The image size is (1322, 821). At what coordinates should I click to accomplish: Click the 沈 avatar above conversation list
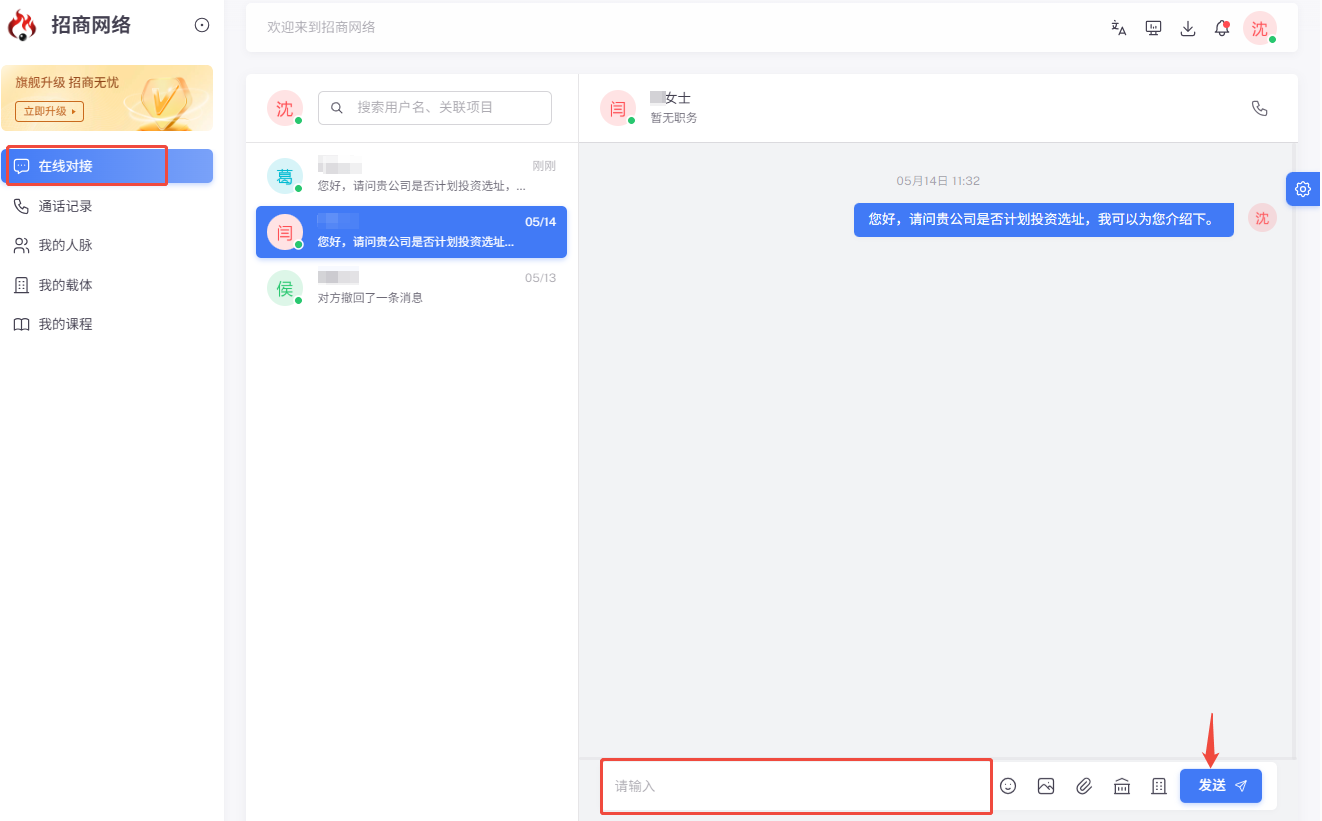[285, 108]
